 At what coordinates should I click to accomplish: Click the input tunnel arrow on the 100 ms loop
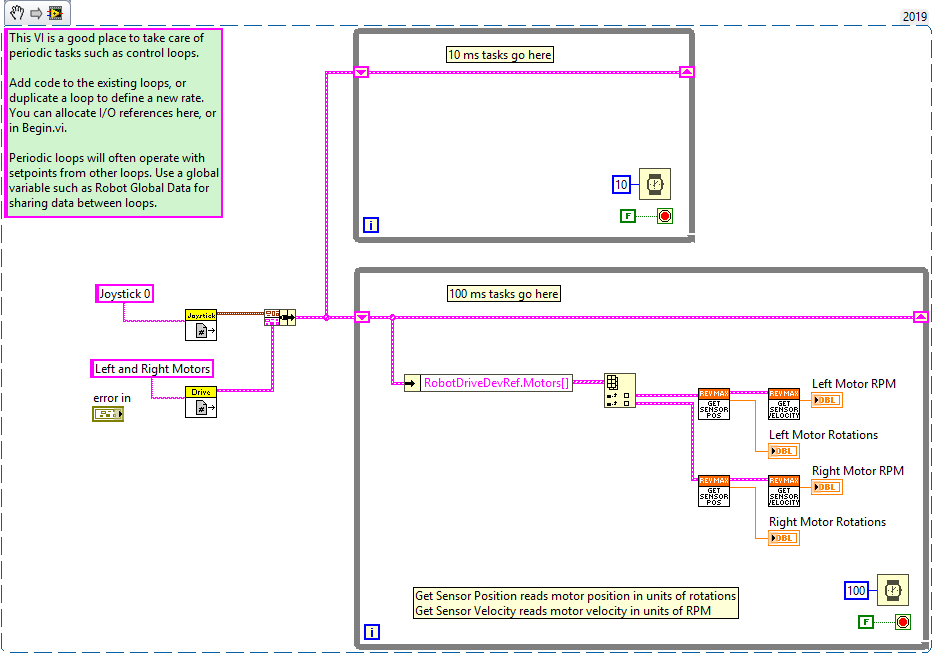[x=362, y=317]
